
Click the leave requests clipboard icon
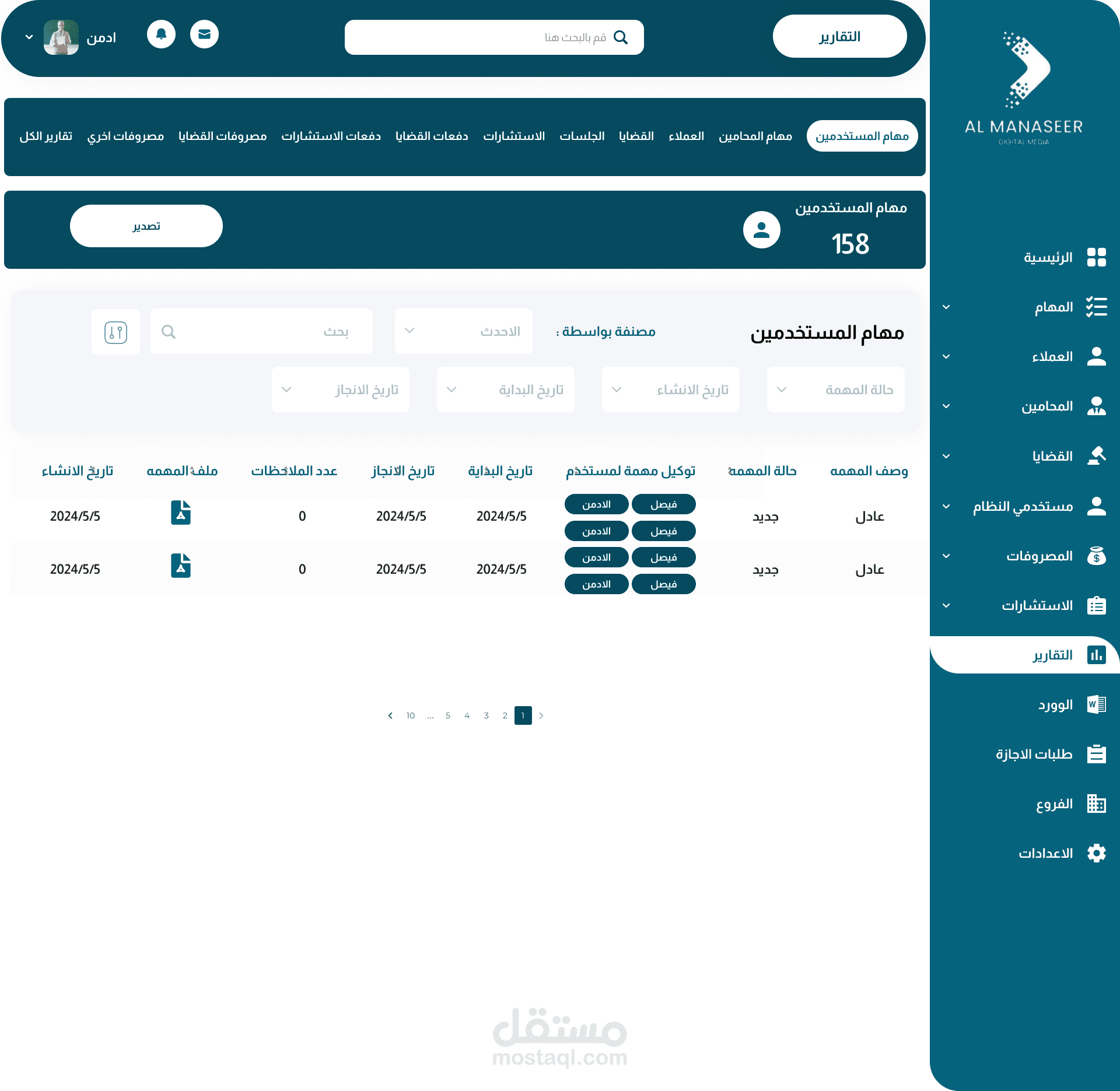click(1096, 754)
